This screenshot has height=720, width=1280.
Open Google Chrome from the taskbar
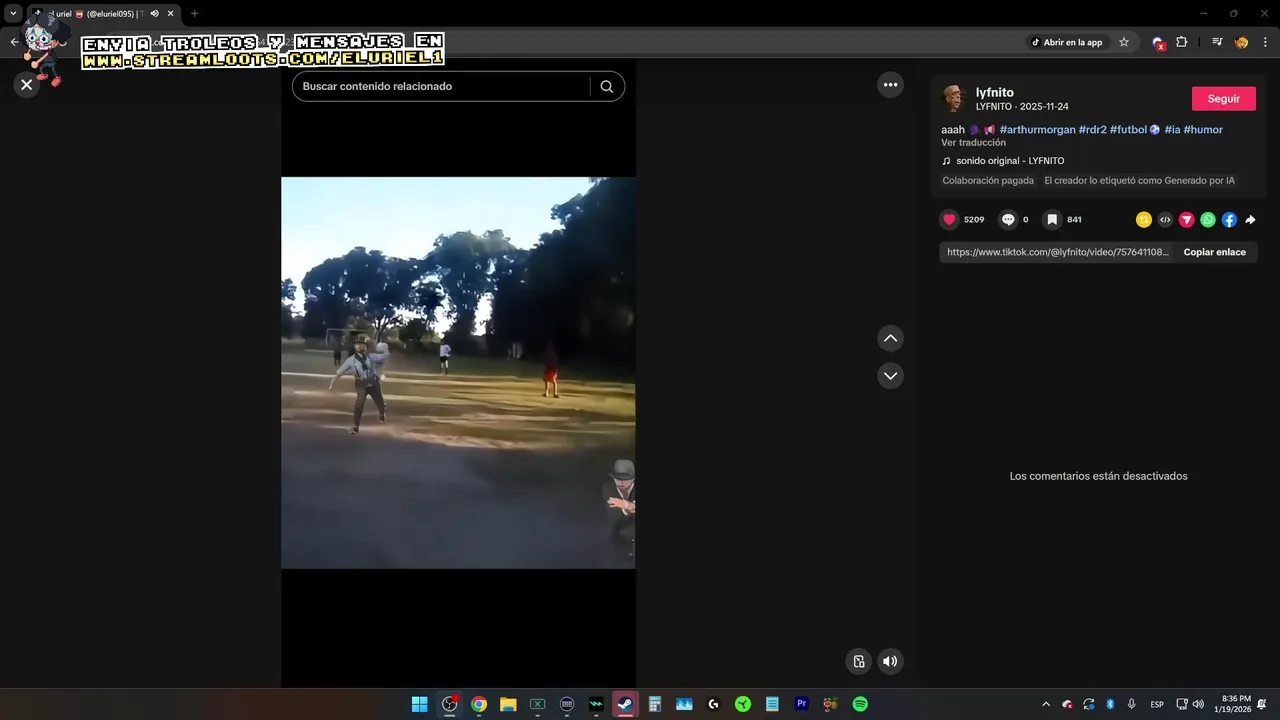click(x=479, y=704)
